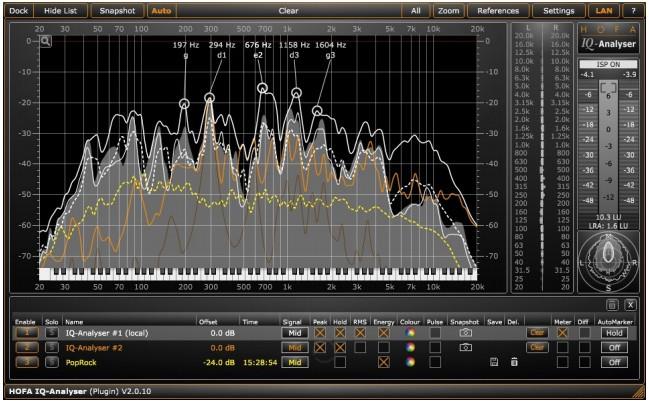Open the help question mark button
Image resolution: width=649 pixels, height=401 pixels.
tap(632, 10)
